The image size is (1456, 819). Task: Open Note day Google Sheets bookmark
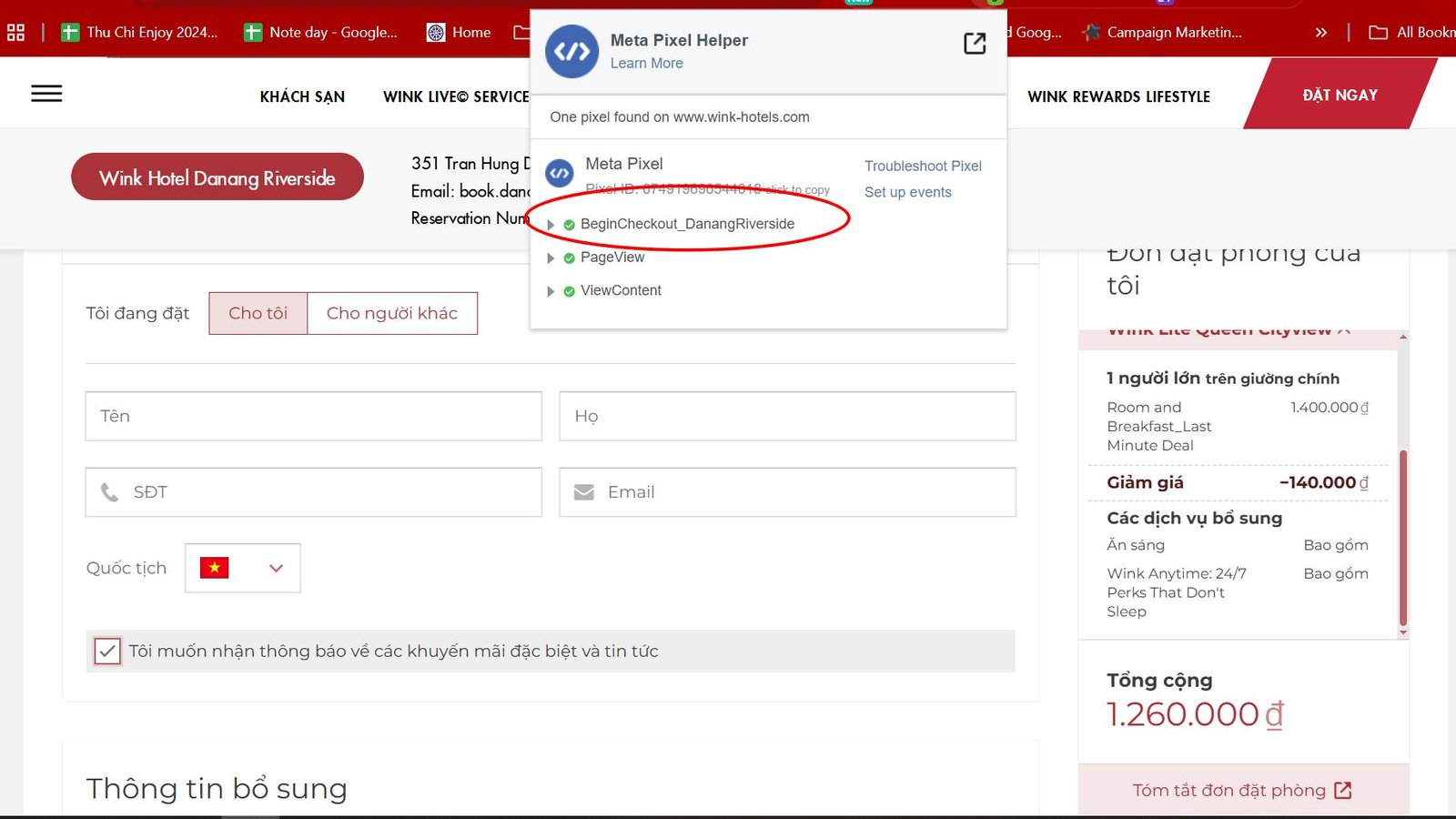(x=321, y=33)
